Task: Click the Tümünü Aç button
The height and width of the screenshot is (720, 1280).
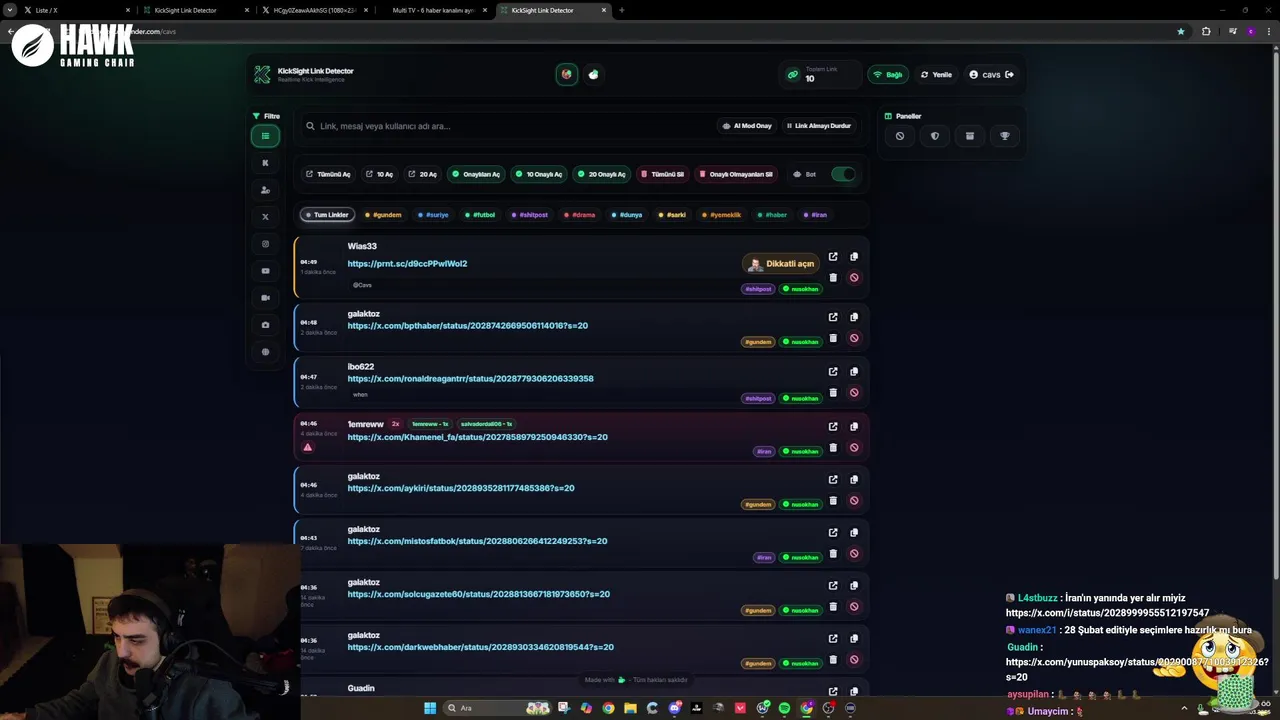Action: click(328, 174)
